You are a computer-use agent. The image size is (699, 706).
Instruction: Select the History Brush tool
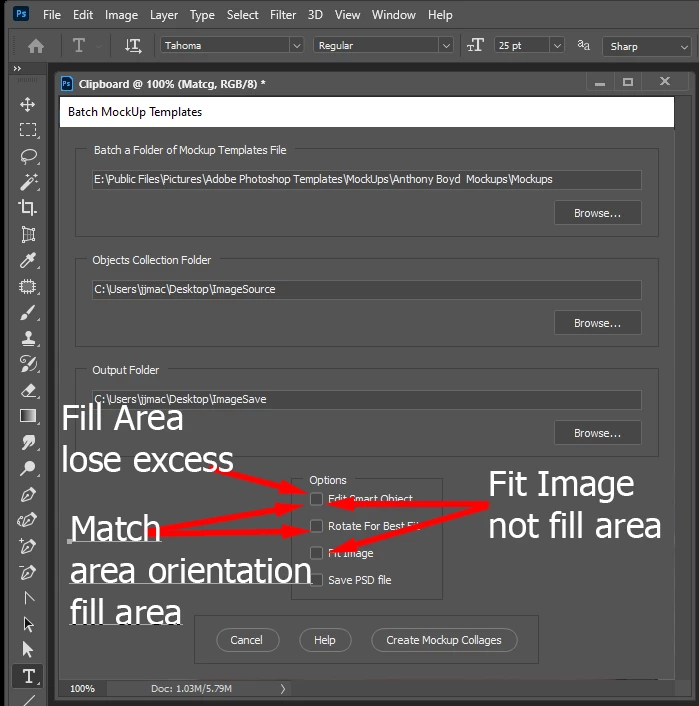(x=28, y=364)
